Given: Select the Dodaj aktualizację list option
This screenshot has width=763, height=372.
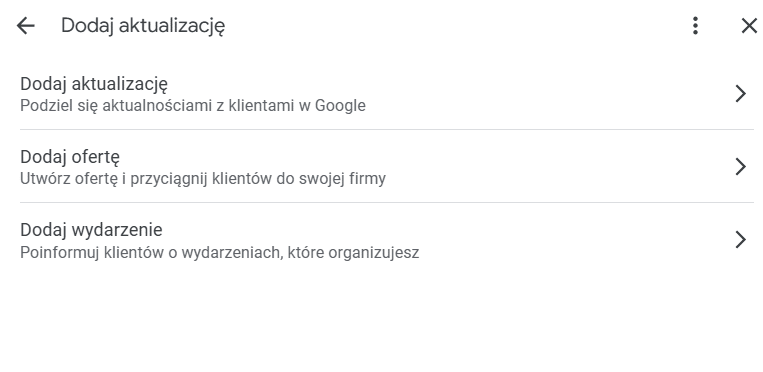Looking at the screenshot, I should click(386, 93).
